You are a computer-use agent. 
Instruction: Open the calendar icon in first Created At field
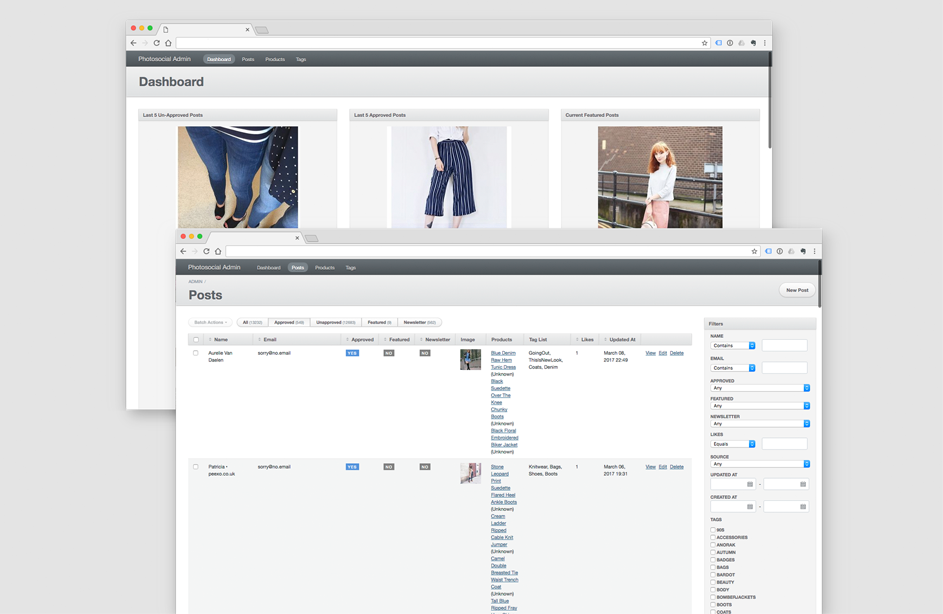click(750, 507)
